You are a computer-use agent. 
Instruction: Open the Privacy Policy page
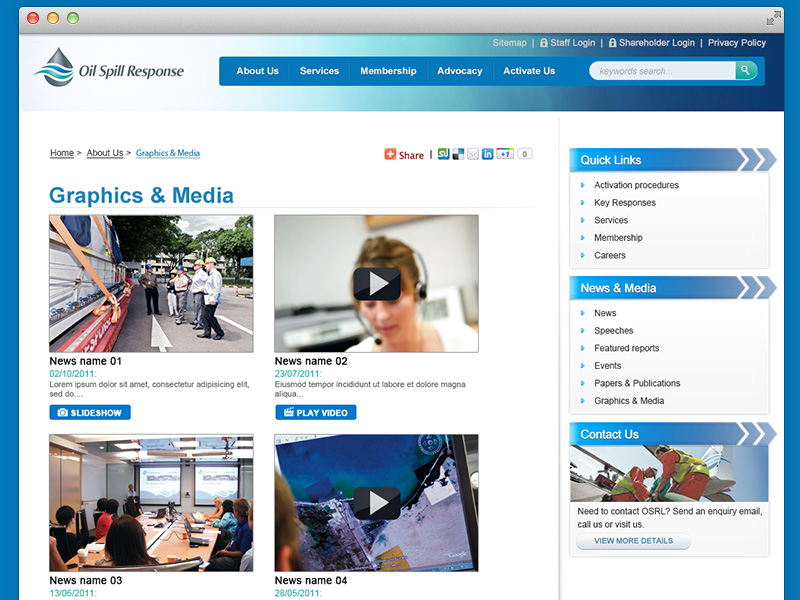click(x=737, y=43)
